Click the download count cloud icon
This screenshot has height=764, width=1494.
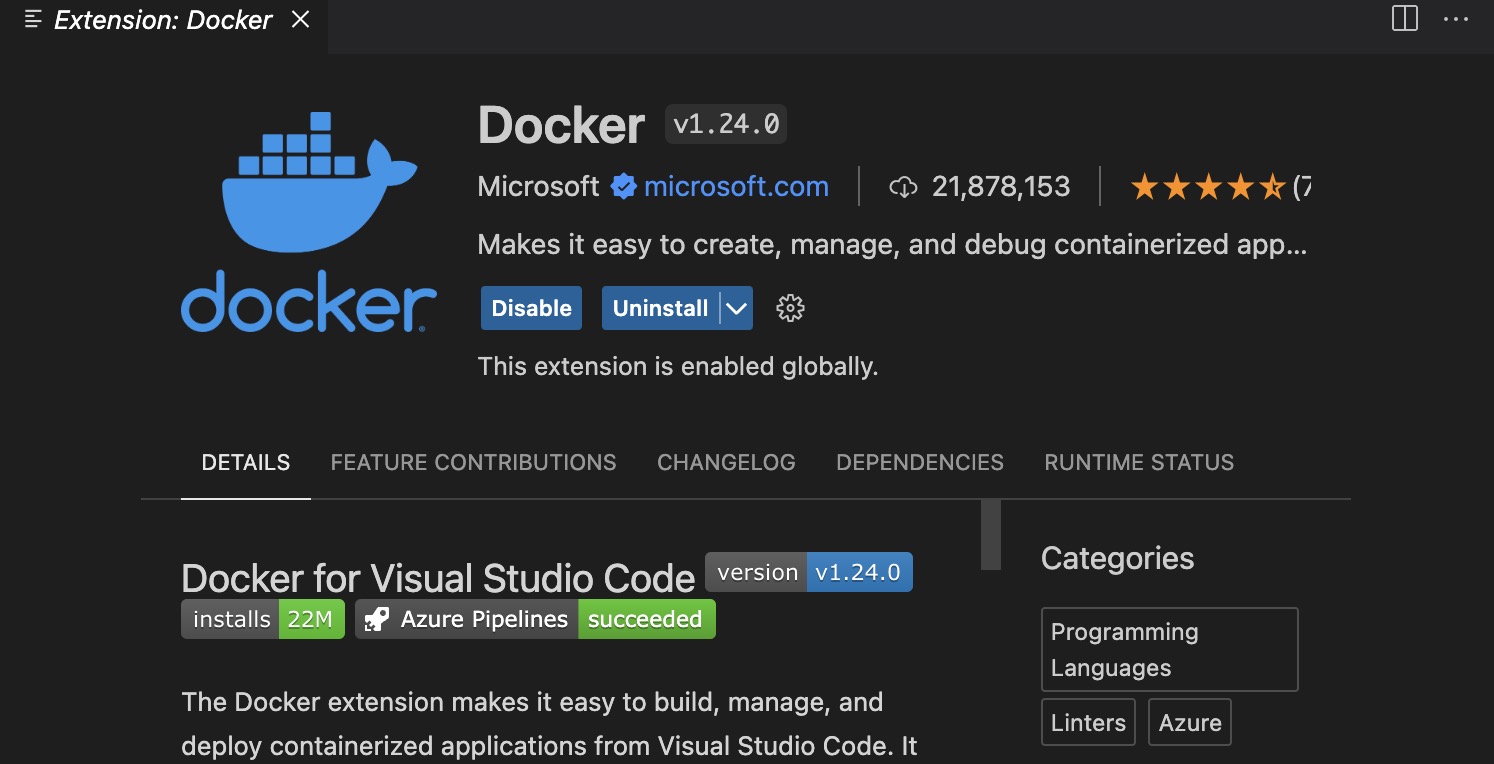coord(904,186)
